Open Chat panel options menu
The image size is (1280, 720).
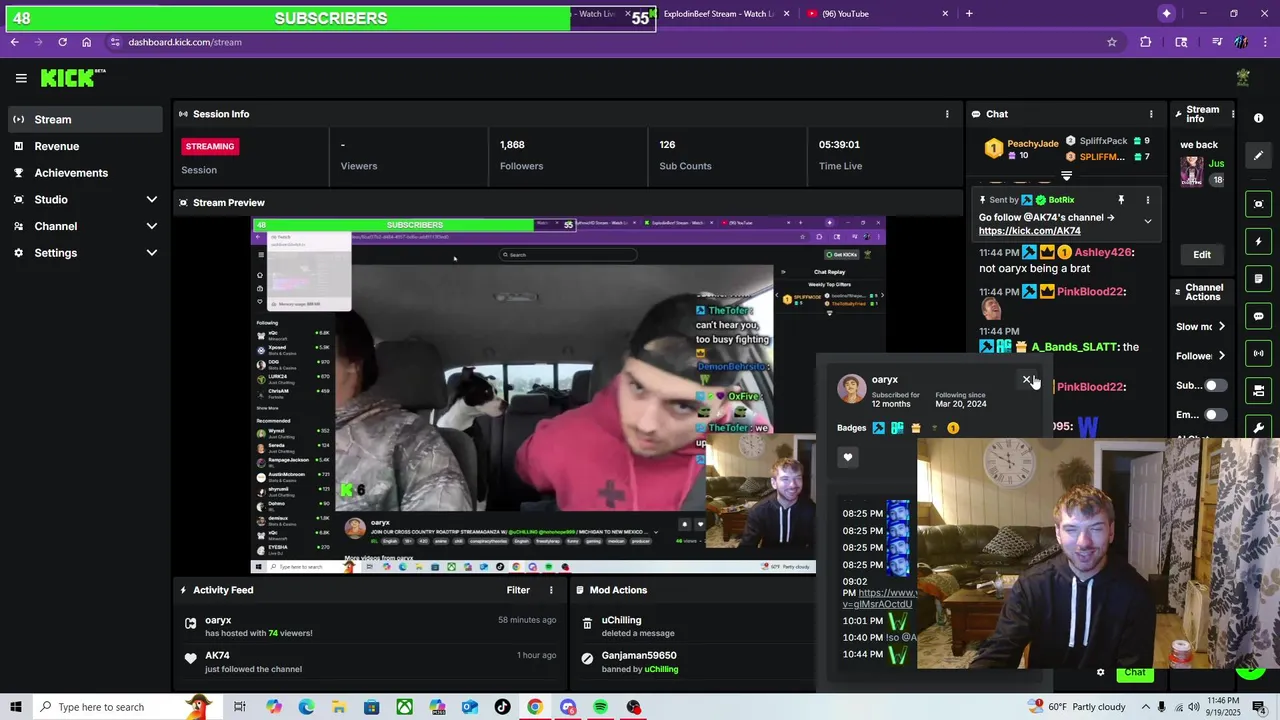pyautogui.click(x=1151, y=114)
